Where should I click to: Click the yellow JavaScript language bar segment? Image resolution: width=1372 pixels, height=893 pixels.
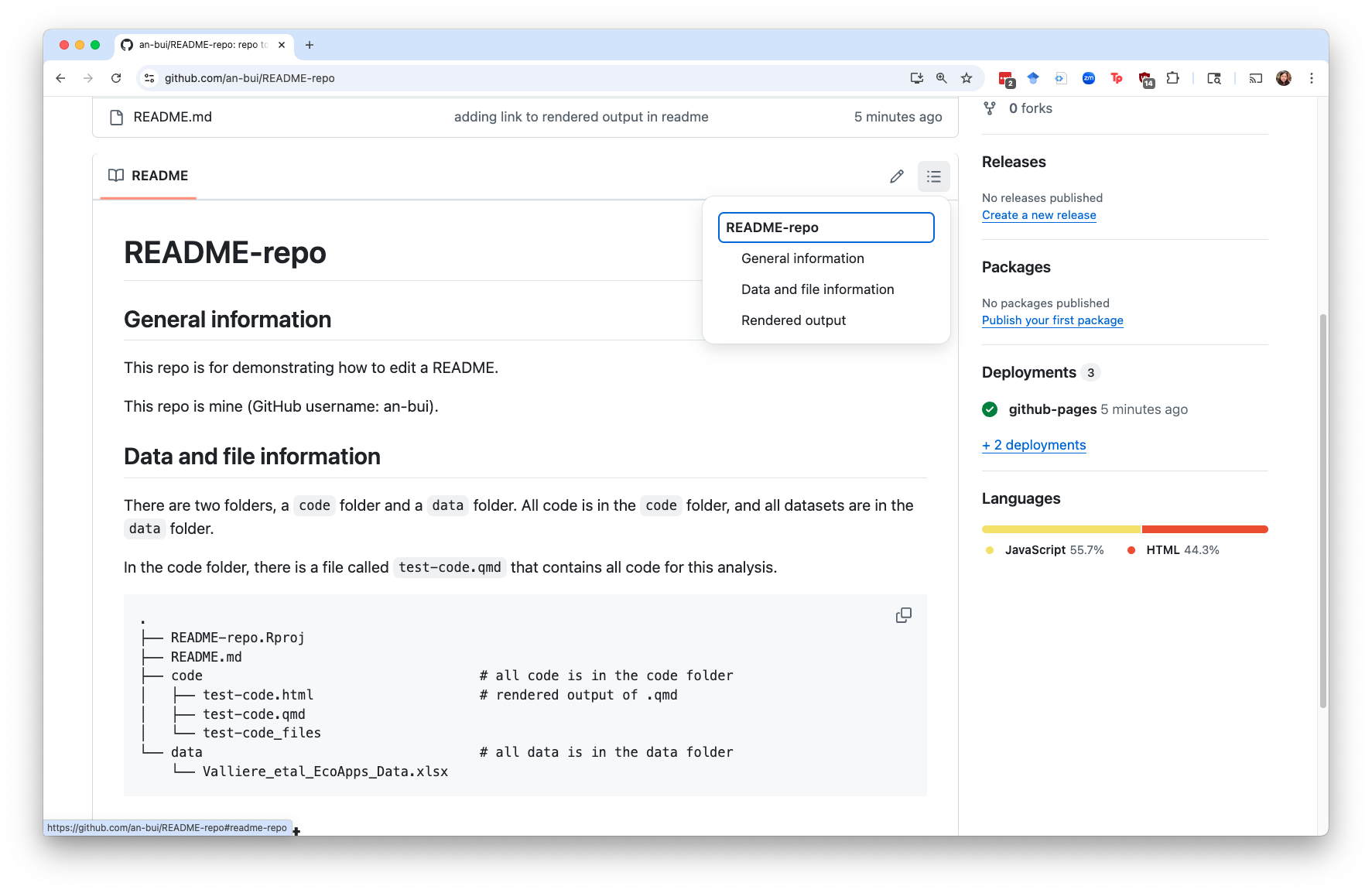[1060, 529]
